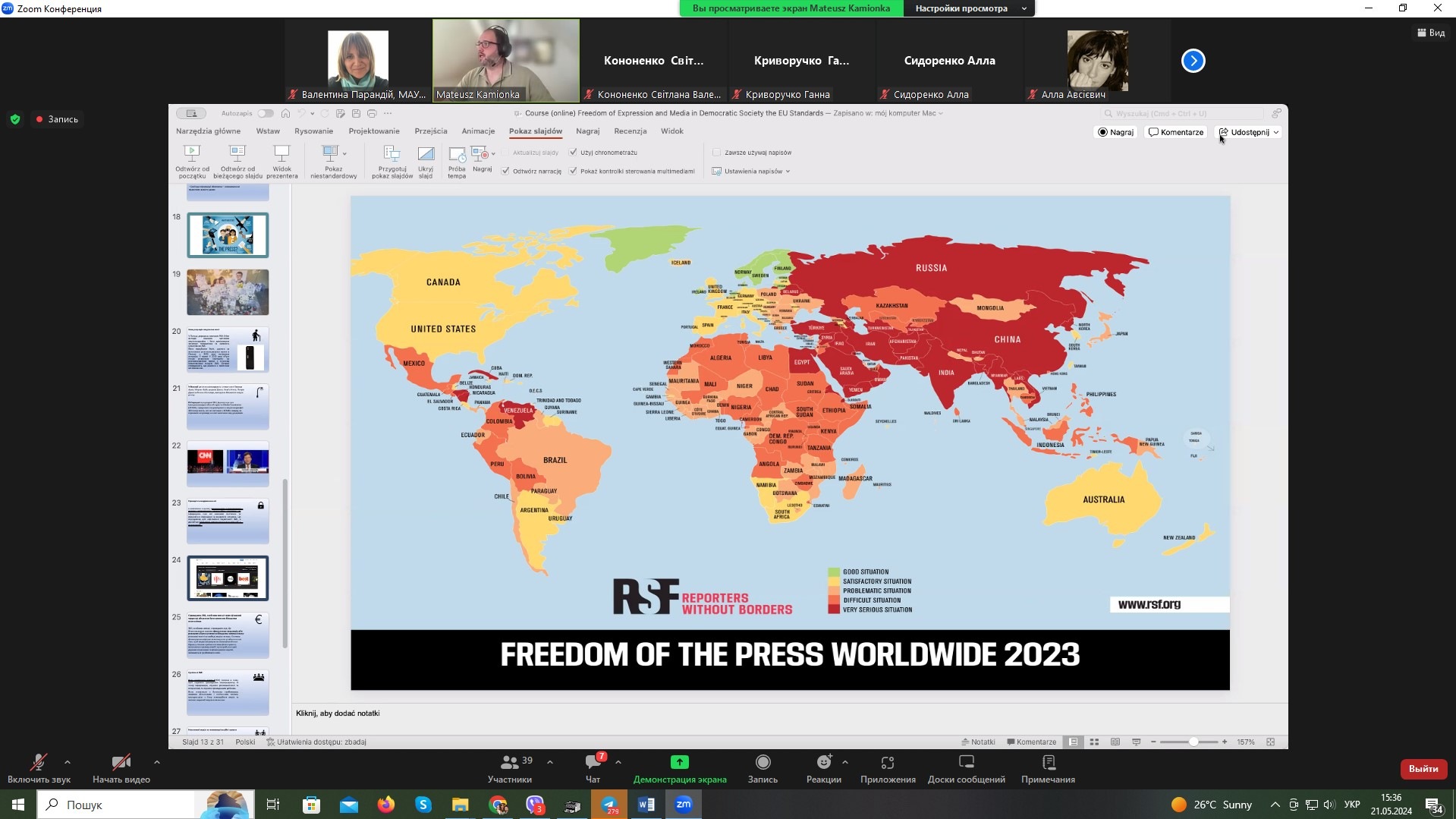This screenshot has width=1456, height=819.
Task: Unmute microphone in Zoom toolbar
Action: pos(38,763)
